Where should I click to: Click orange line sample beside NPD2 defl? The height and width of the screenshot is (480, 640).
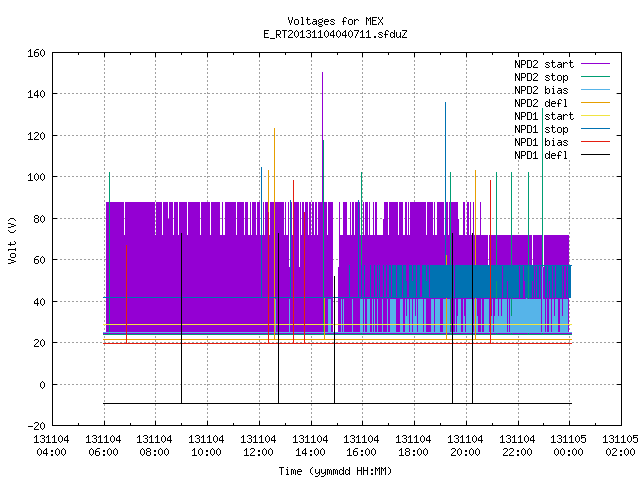tap(595, 103)
